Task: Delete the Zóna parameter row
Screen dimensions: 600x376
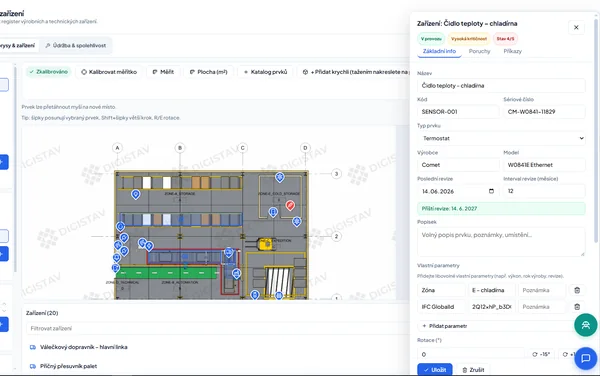Action: pos(577,290)
